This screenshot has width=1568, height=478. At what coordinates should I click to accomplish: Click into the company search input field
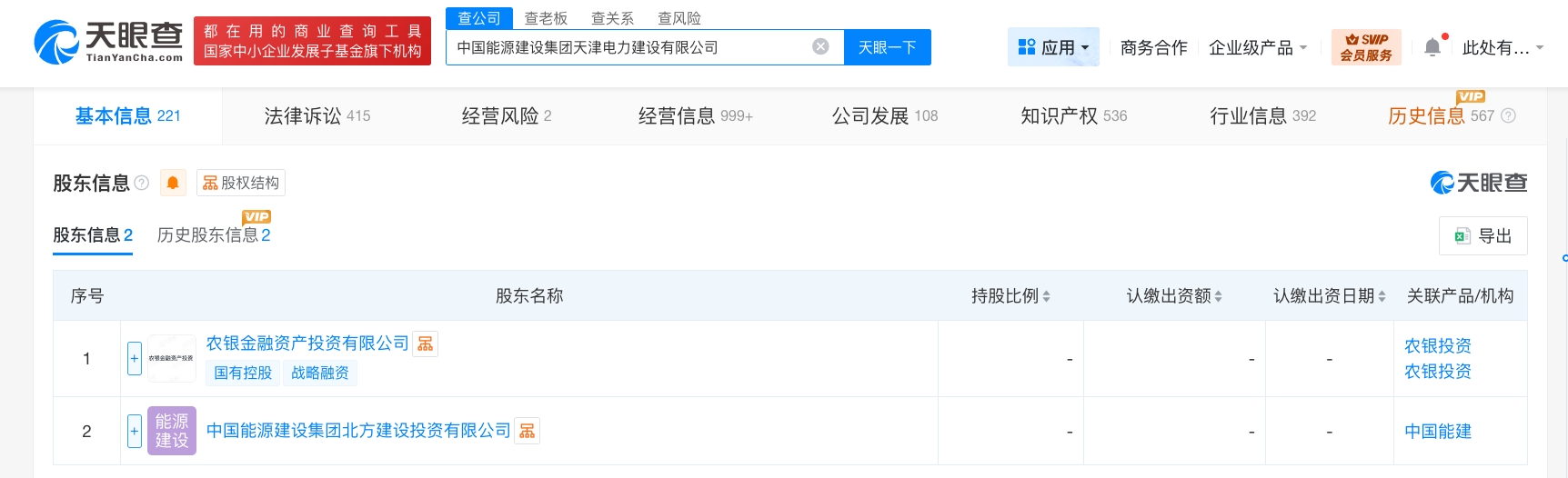pos(628,47)
